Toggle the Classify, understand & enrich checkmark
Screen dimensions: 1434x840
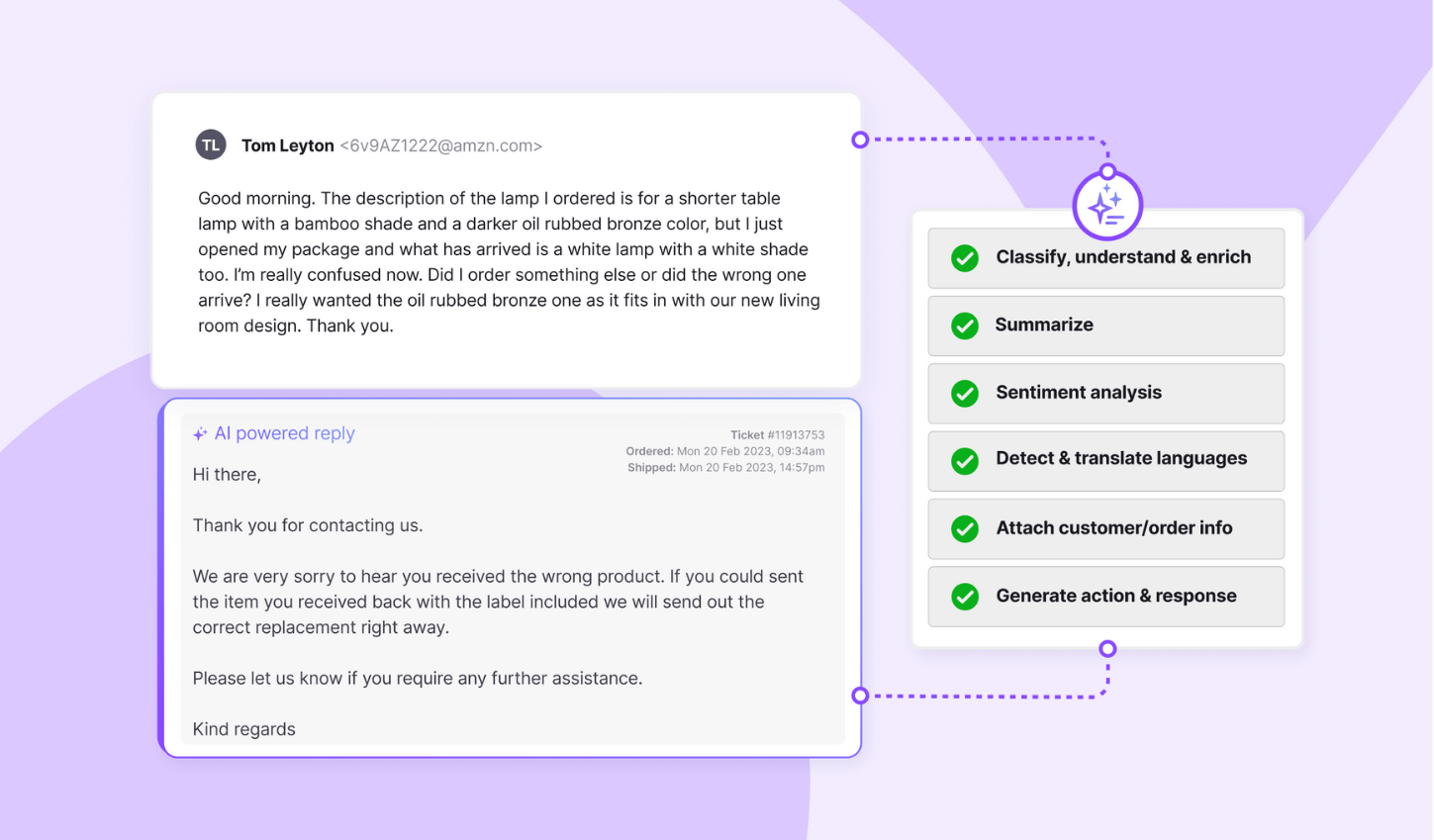point(965,258)
